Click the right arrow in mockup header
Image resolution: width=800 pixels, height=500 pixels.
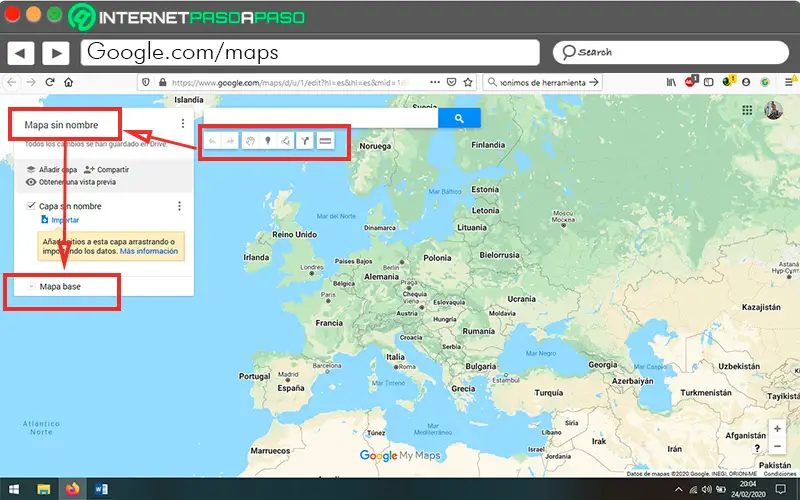tap(56, 53)
